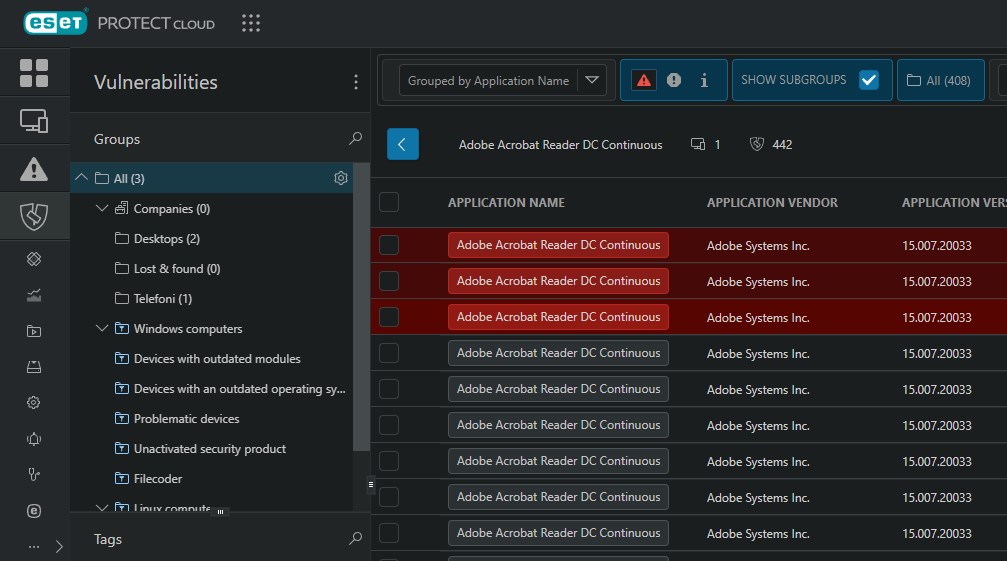This screenshot has height=561, width=1007.
Task: Collapse the Windows computers tree node
Action: click(102, 329)
